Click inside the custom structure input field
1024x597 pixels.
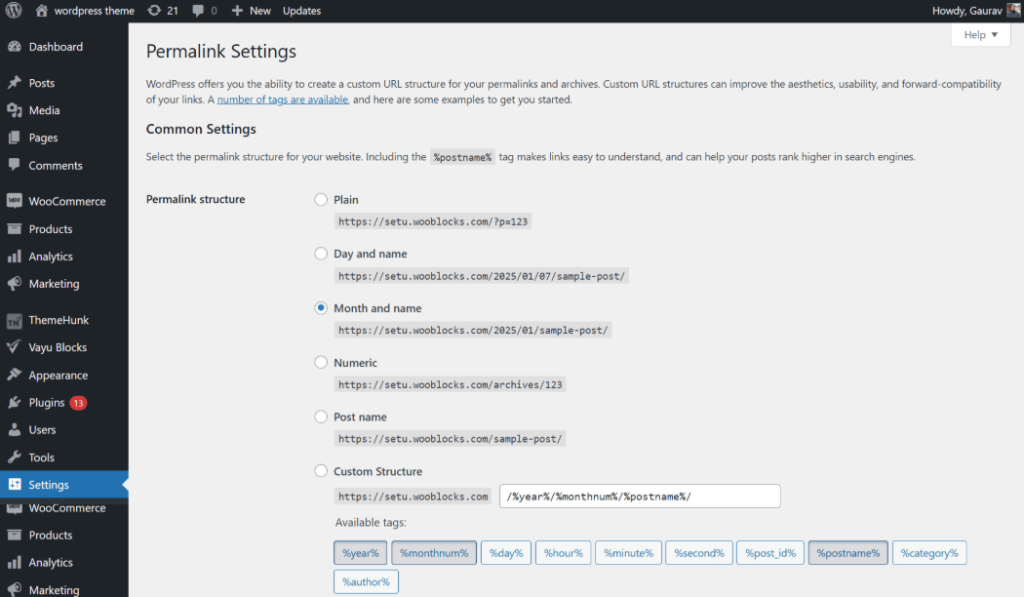coord(639,496)
